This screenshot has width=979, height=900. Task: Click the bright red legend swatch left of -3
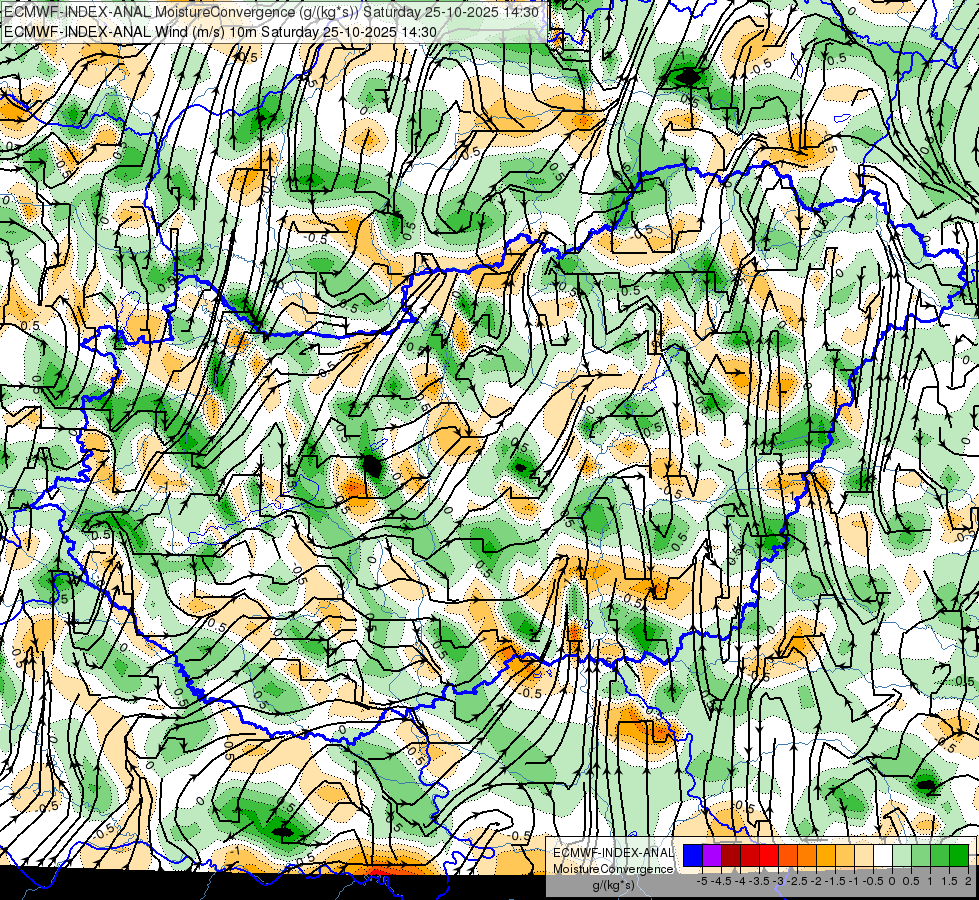(769, 856)
